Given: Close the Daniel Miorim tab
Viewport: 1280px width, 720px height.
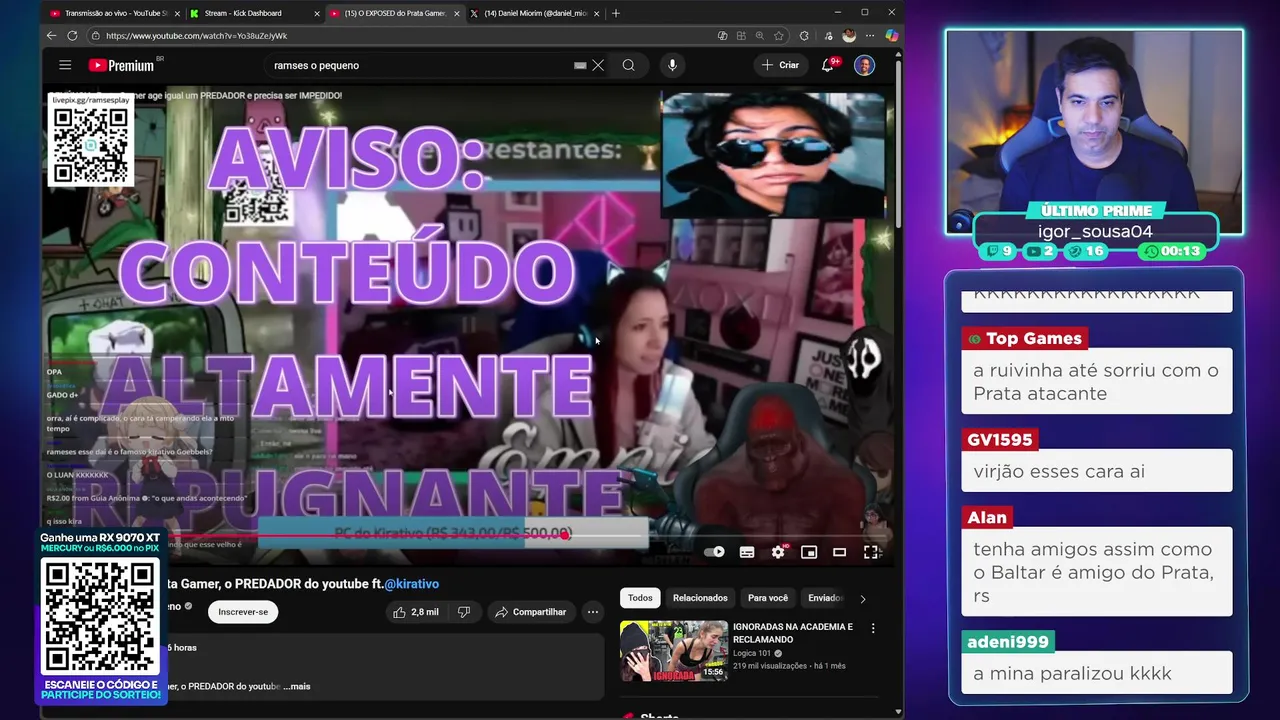Looking at the screenshot, I should 597,13.
